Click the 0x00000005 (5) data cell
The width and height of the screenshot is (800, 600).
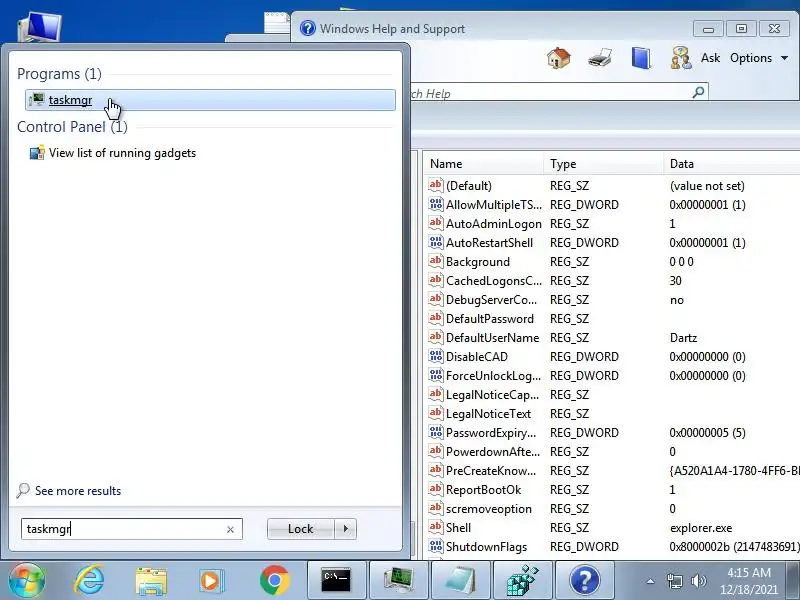(707, 433)
